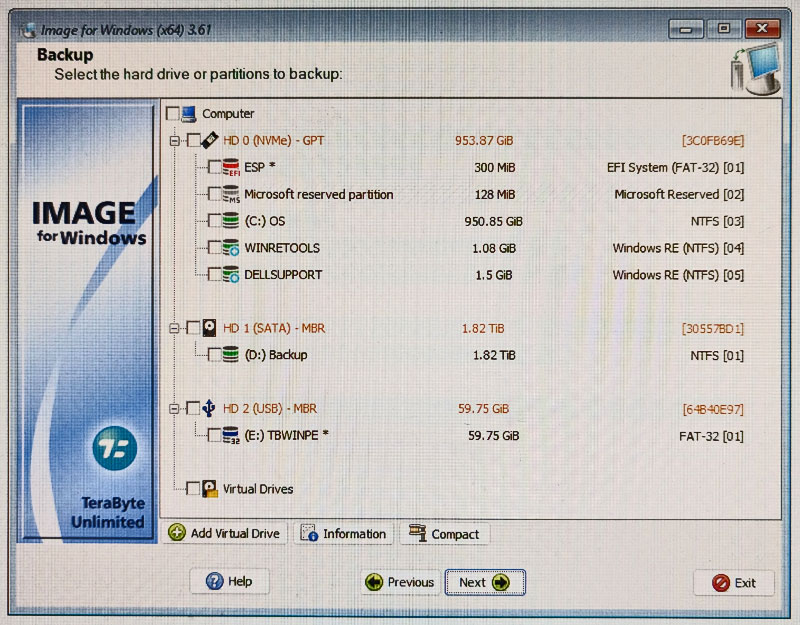Select the Virtual Drives label
The height and width of the screenshot is (625, 800).
[x=258, y=489]
